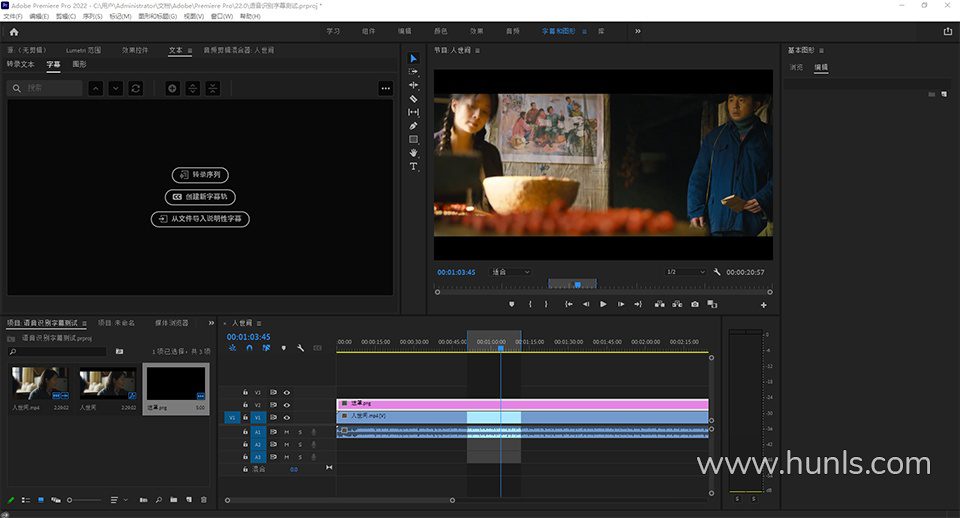Toggle lock on track V2
The width and height of the screenshot is (960, 518).
click(245, 405)
